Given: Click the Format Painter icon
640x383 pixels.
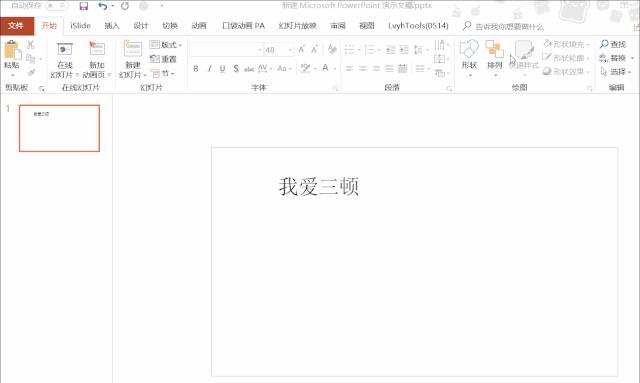Looking at the screenshot, I should [x=31, y=73].
